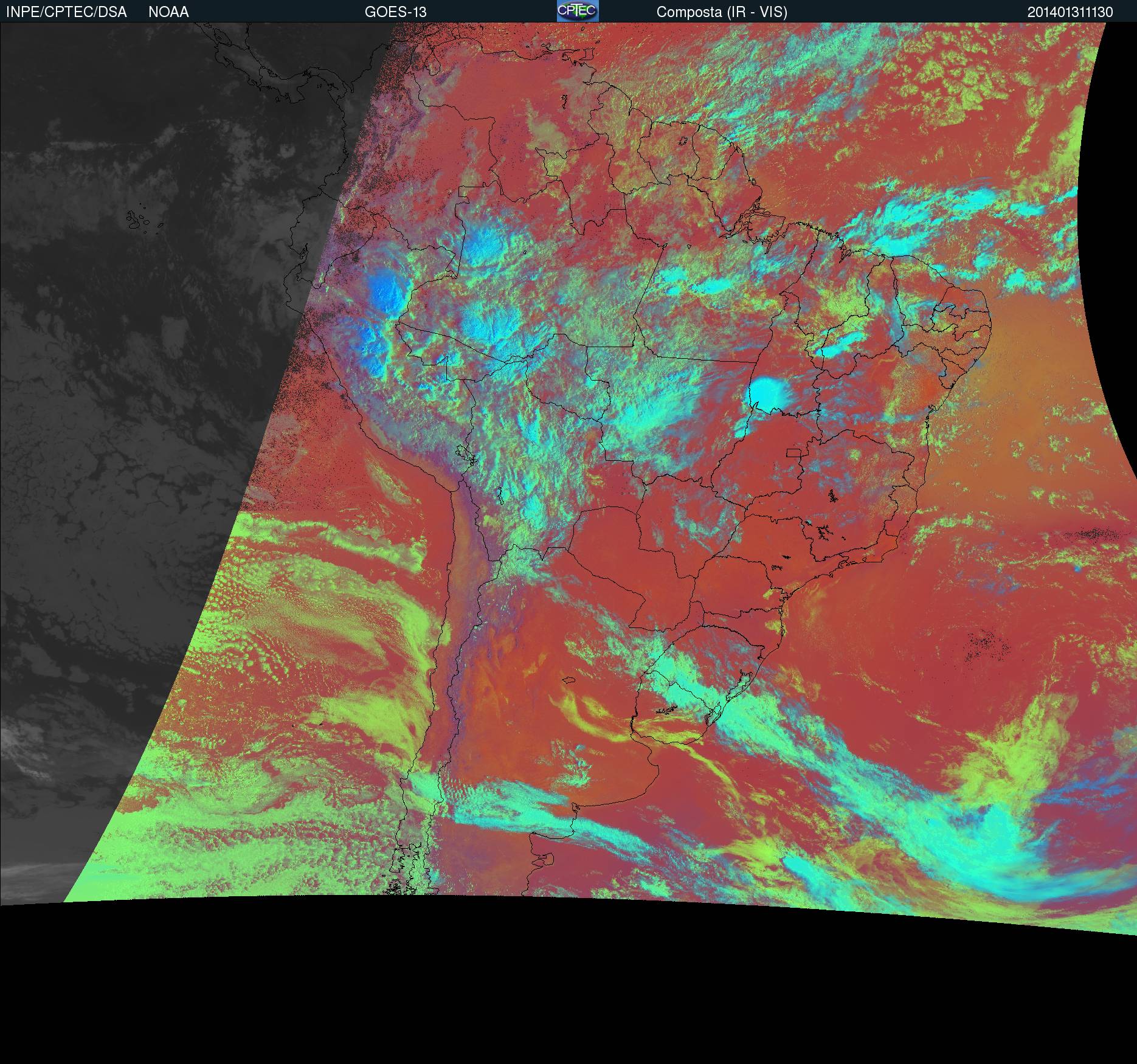Image resolution: width=1137 pixels, height=1064 pixels.
Task: Click the GOES-13 satellite label
Action: point(396,12)
